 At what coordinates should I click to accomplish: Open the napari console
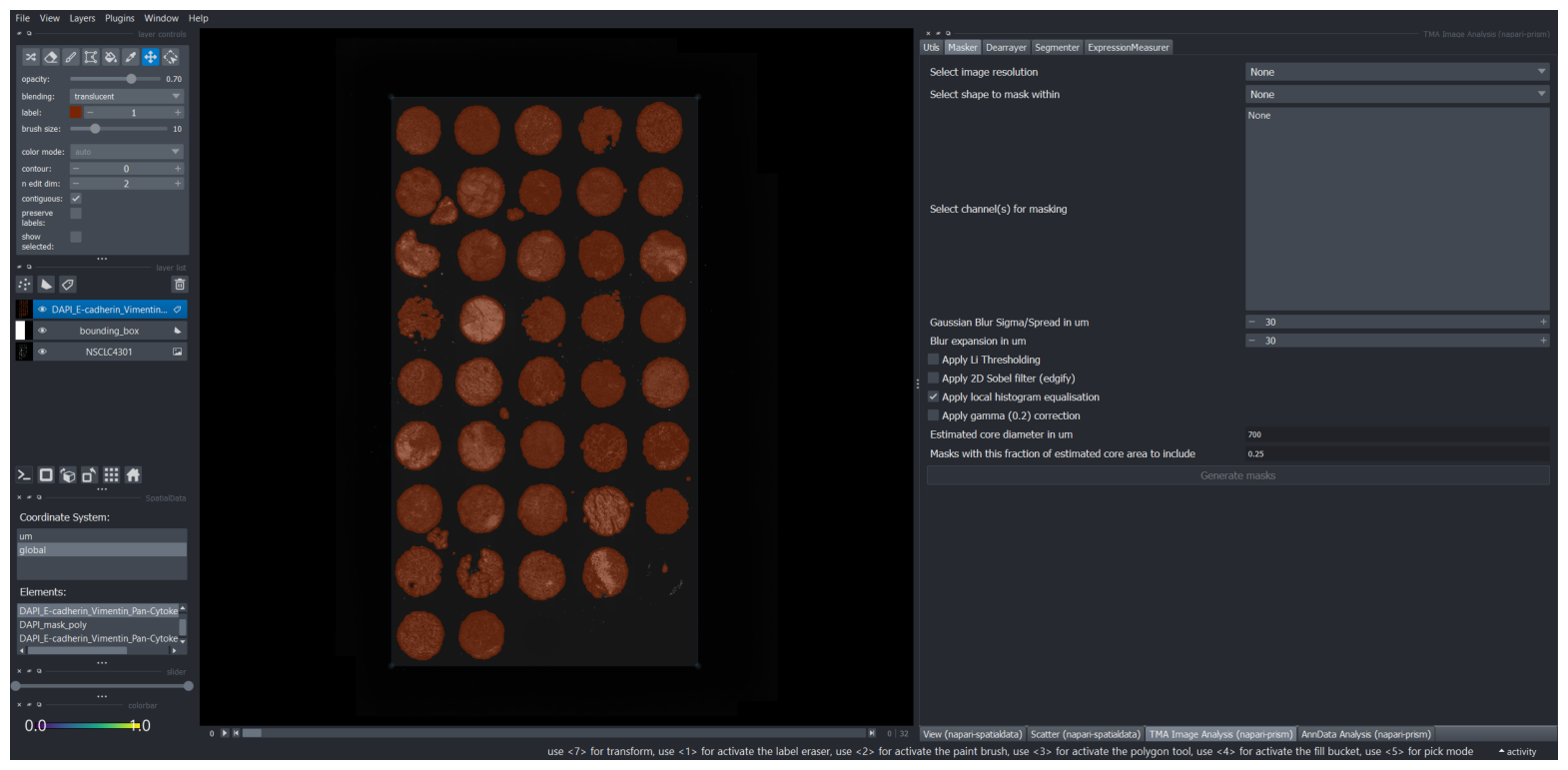click(x=24, y=475)
